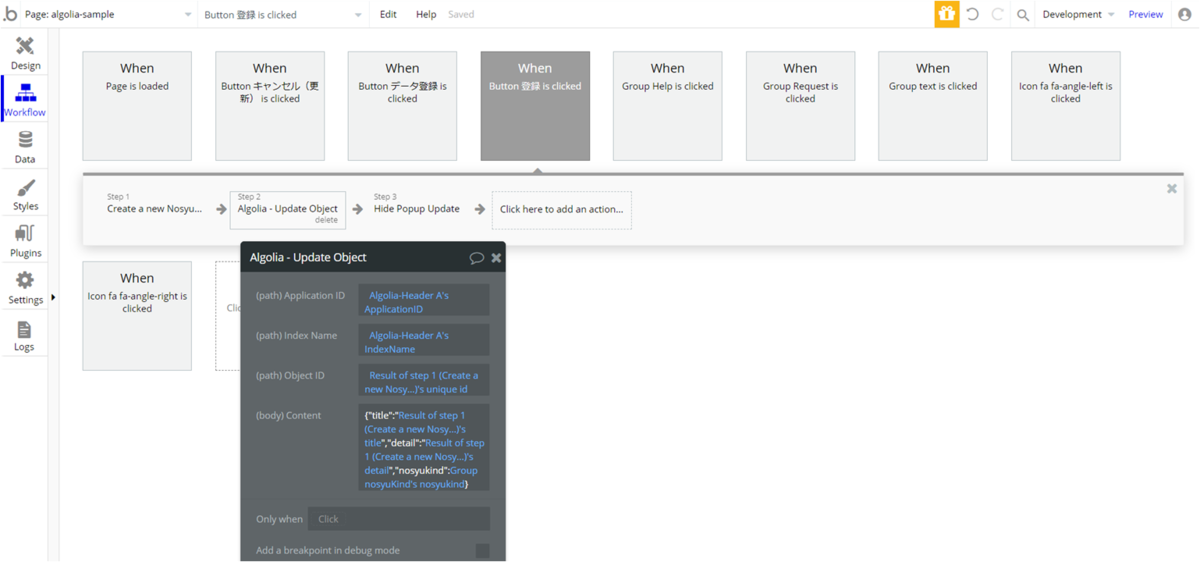
Task: Open the Logs tab
Action: (25, 335)
